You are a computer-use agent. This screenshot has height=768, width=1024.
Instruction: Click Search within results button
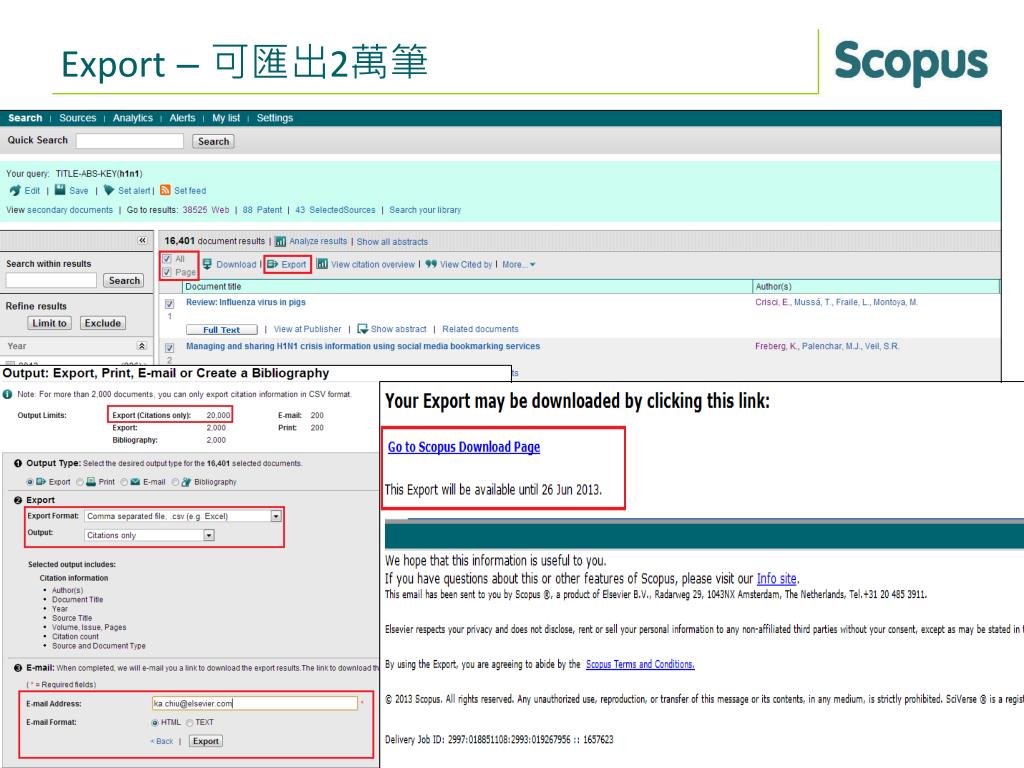124,280
